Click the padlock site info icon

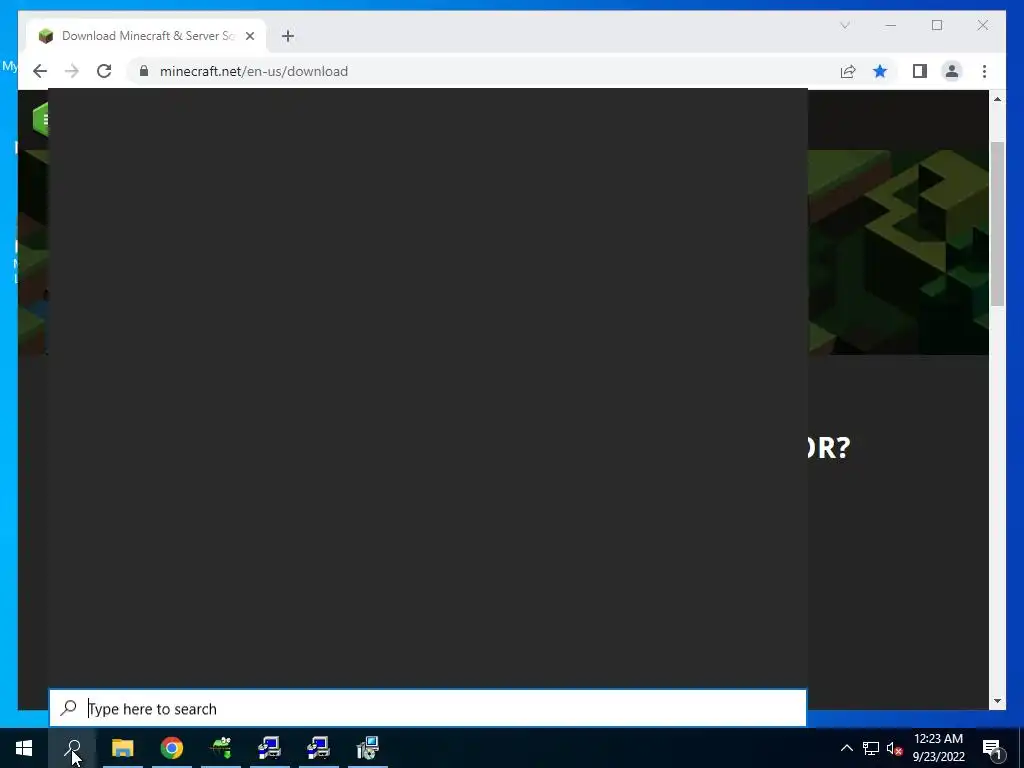[x=144, y=71]
